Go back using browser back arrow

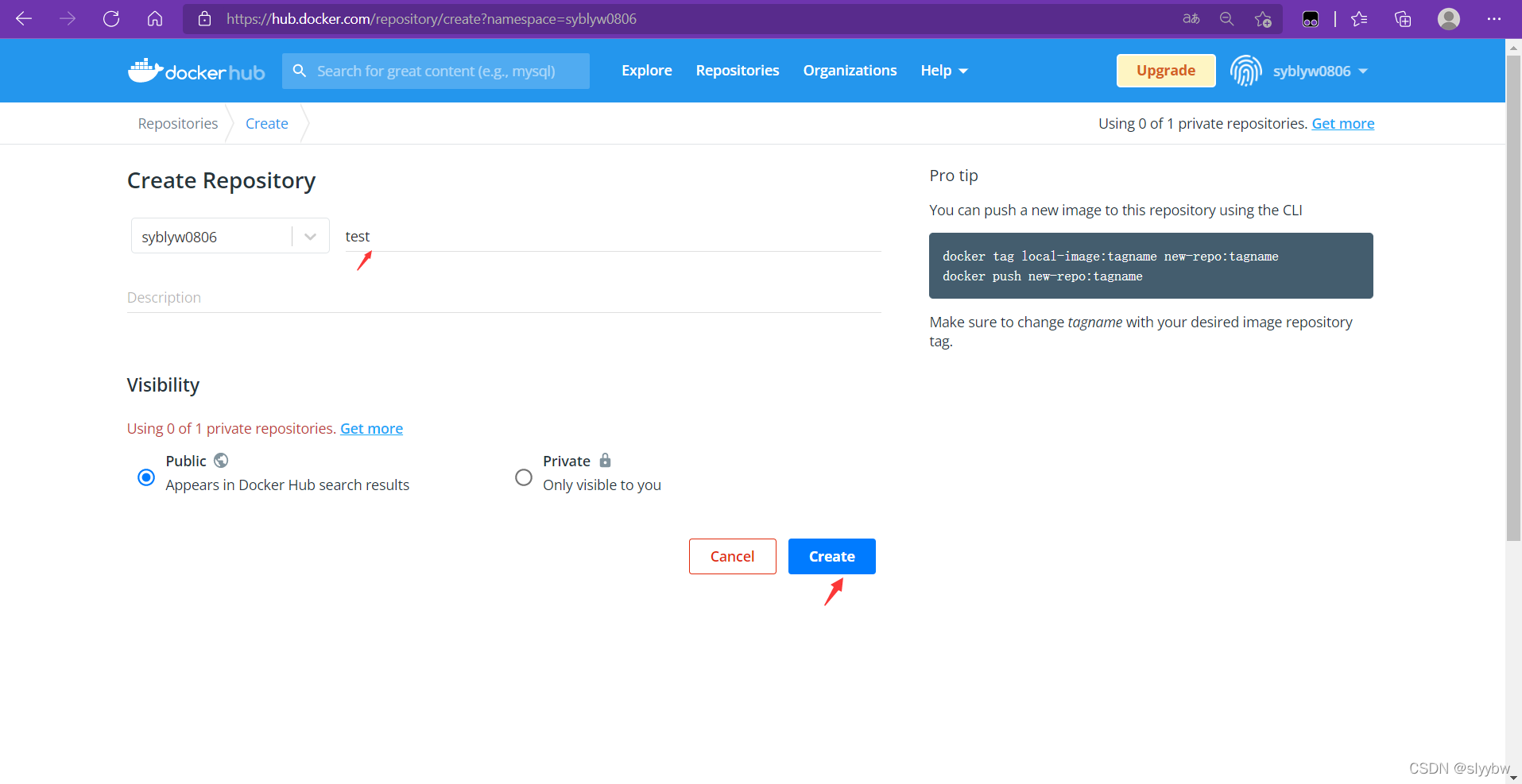pyautogui.click(x=24, y=18)
